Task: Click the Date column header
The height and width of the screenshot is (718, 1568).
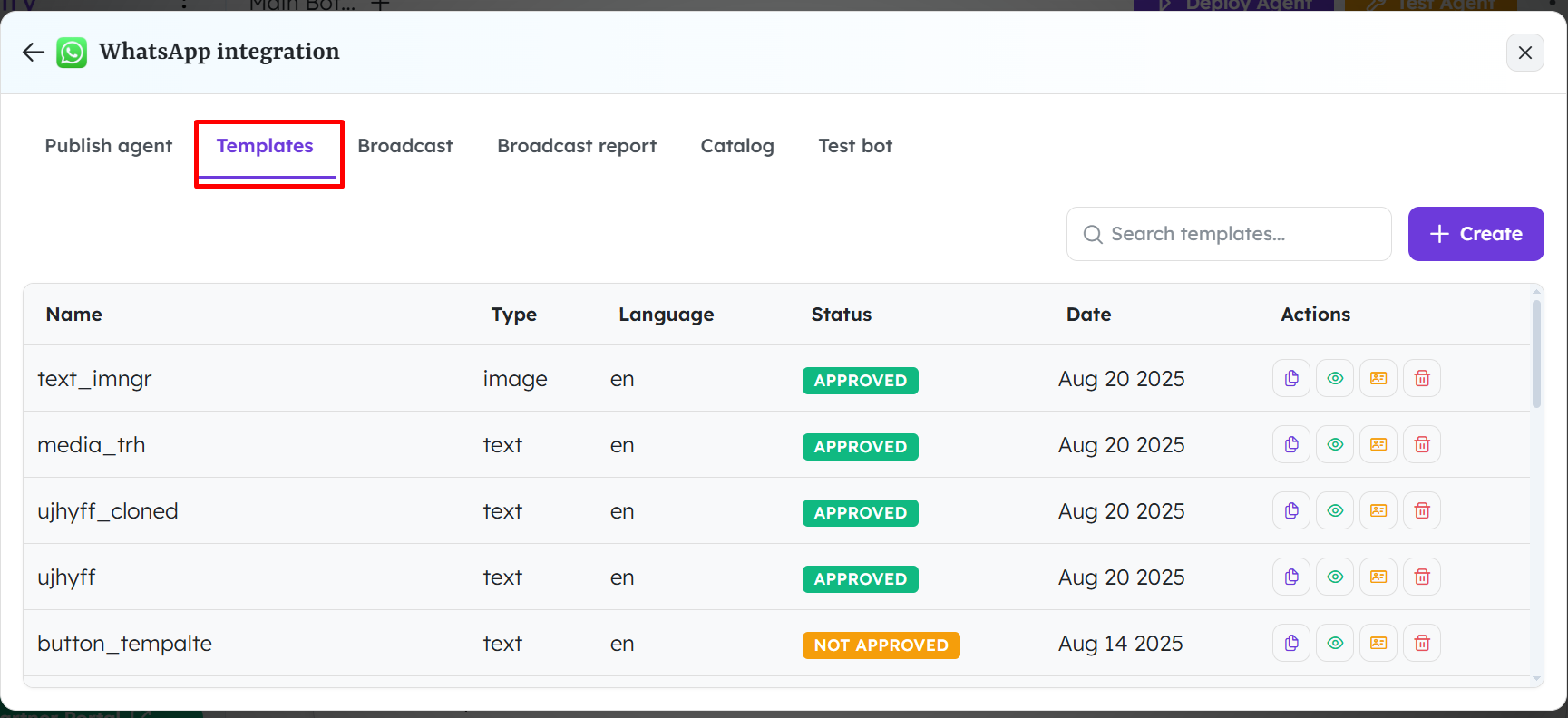Action: point(1089,315)
